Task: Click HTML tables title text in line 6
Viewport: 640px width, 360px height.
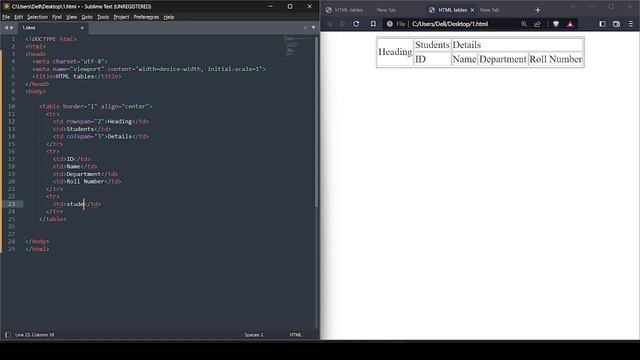Action: 75,76
